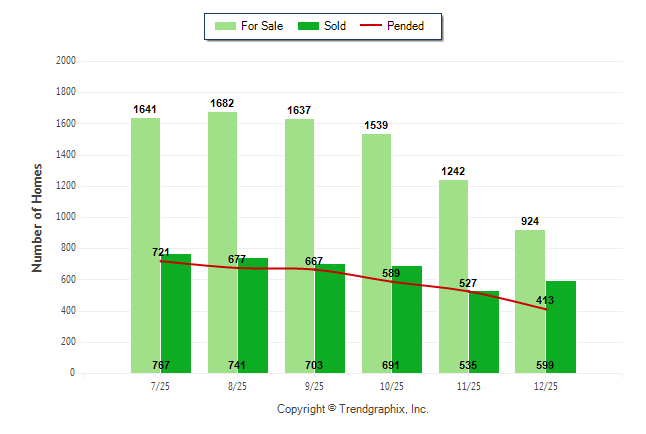Click the 11/25 x-axis label
The width and height of the screenshot is (646, 434).
point(469,386)
